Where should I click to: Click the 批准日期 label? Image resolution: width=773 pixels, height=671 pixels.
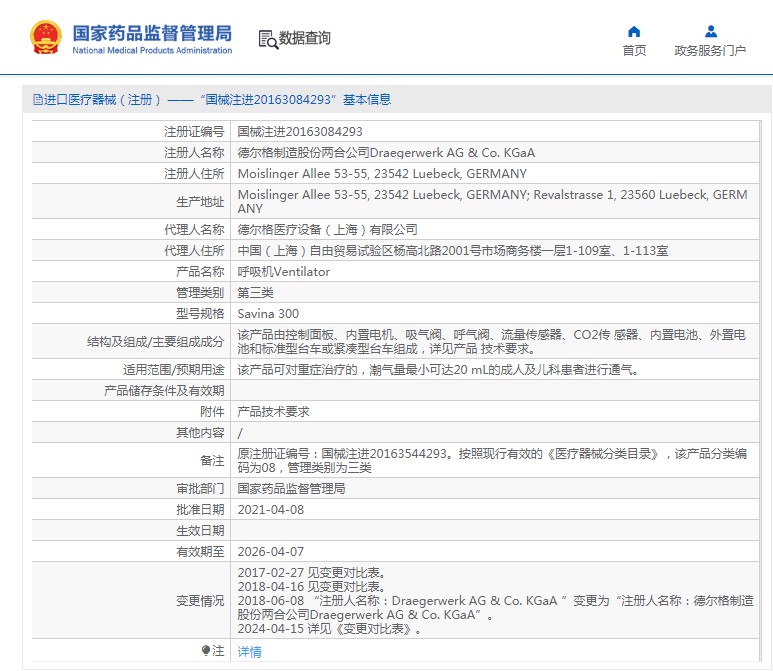(x=200, y=510)
